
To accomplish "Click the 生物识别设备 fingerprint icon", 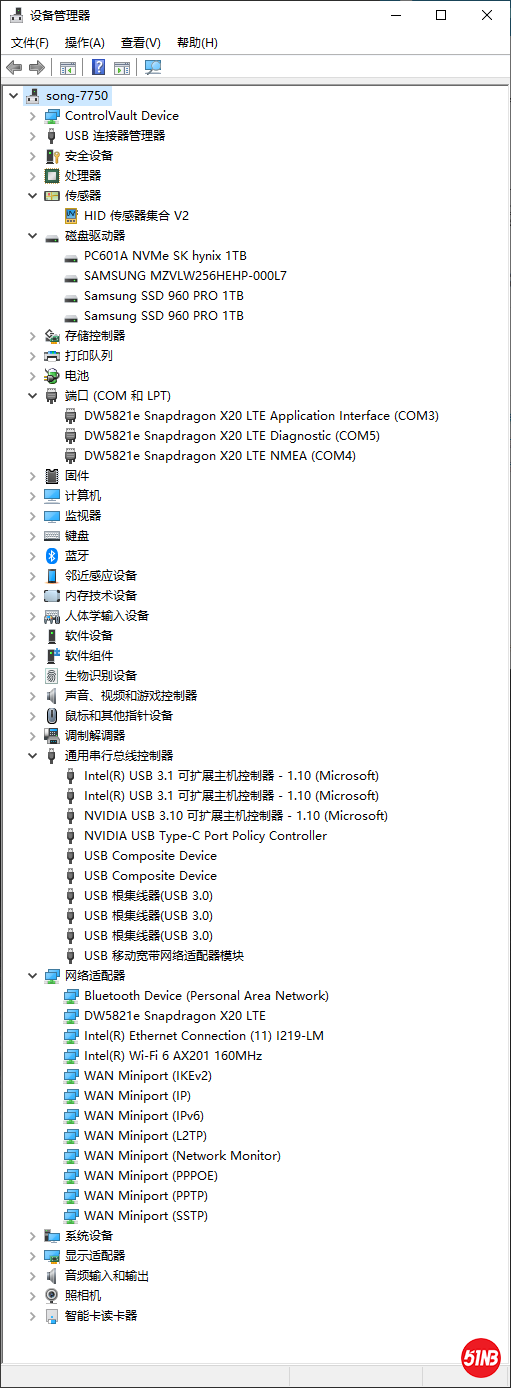I will 52,676.
